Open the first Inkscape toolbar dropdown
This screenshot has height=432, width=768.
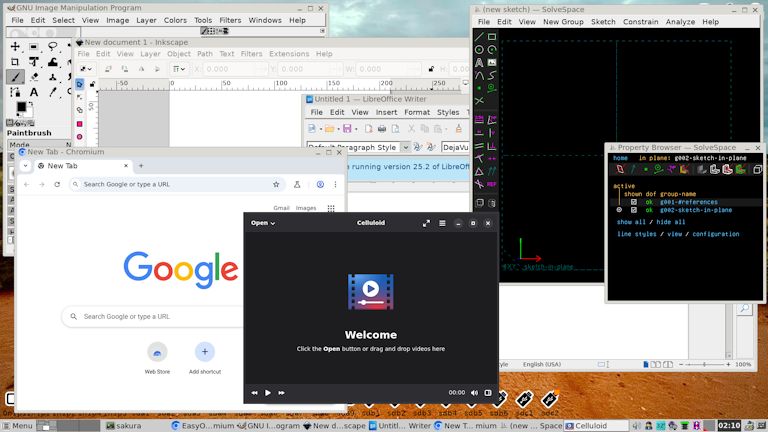coord(86,69)
